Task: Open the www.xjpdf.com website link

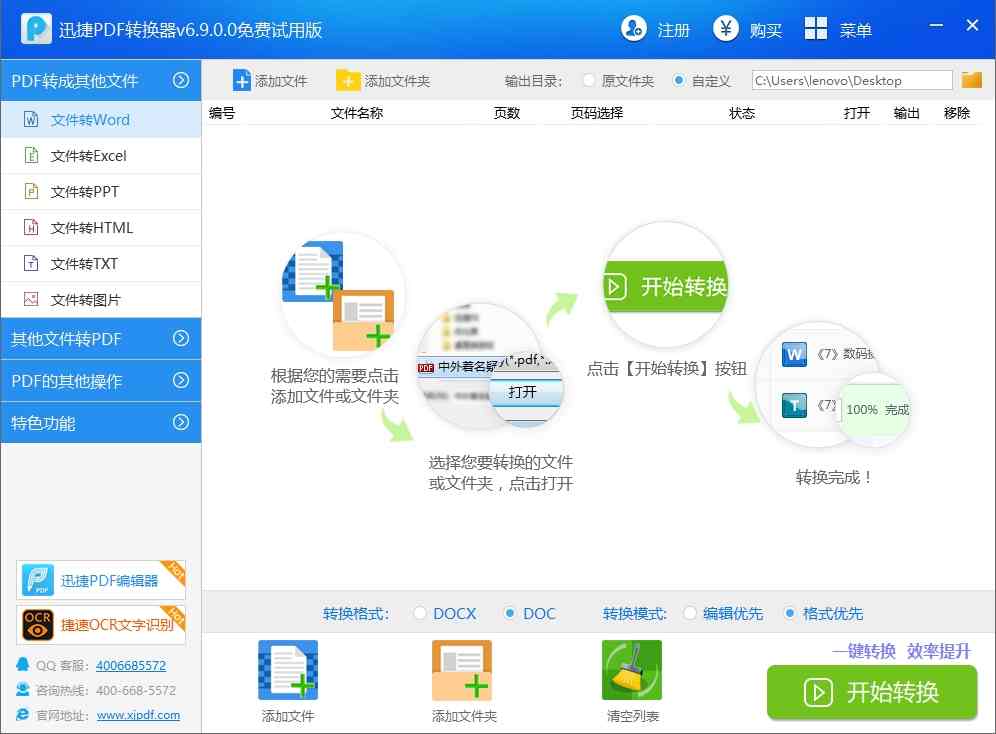Action: coord(138,715)
